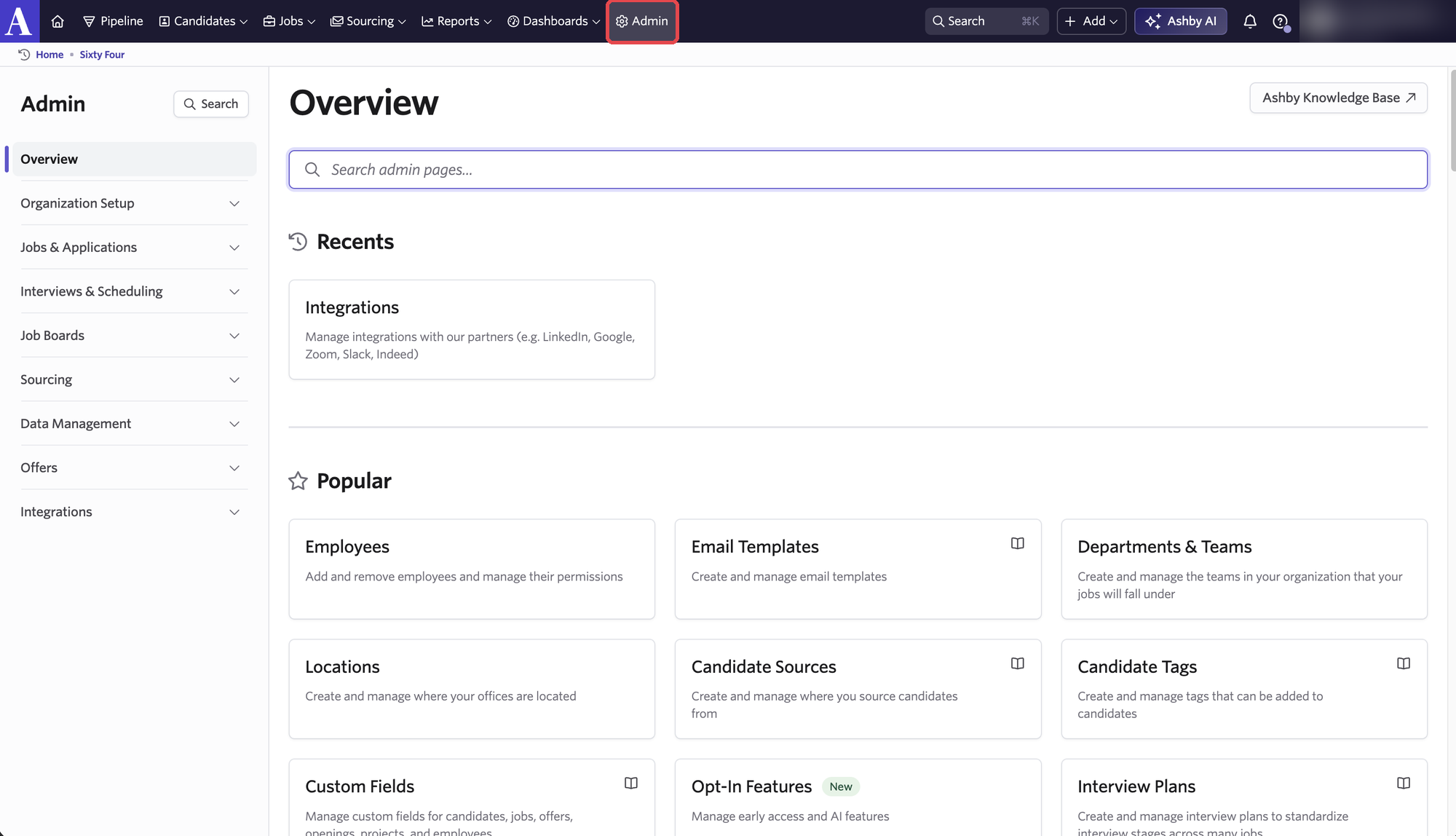The height and width of the screenshot is (836, 1456).
Task: Open the Departments & Teams card
Action: 1244,569
